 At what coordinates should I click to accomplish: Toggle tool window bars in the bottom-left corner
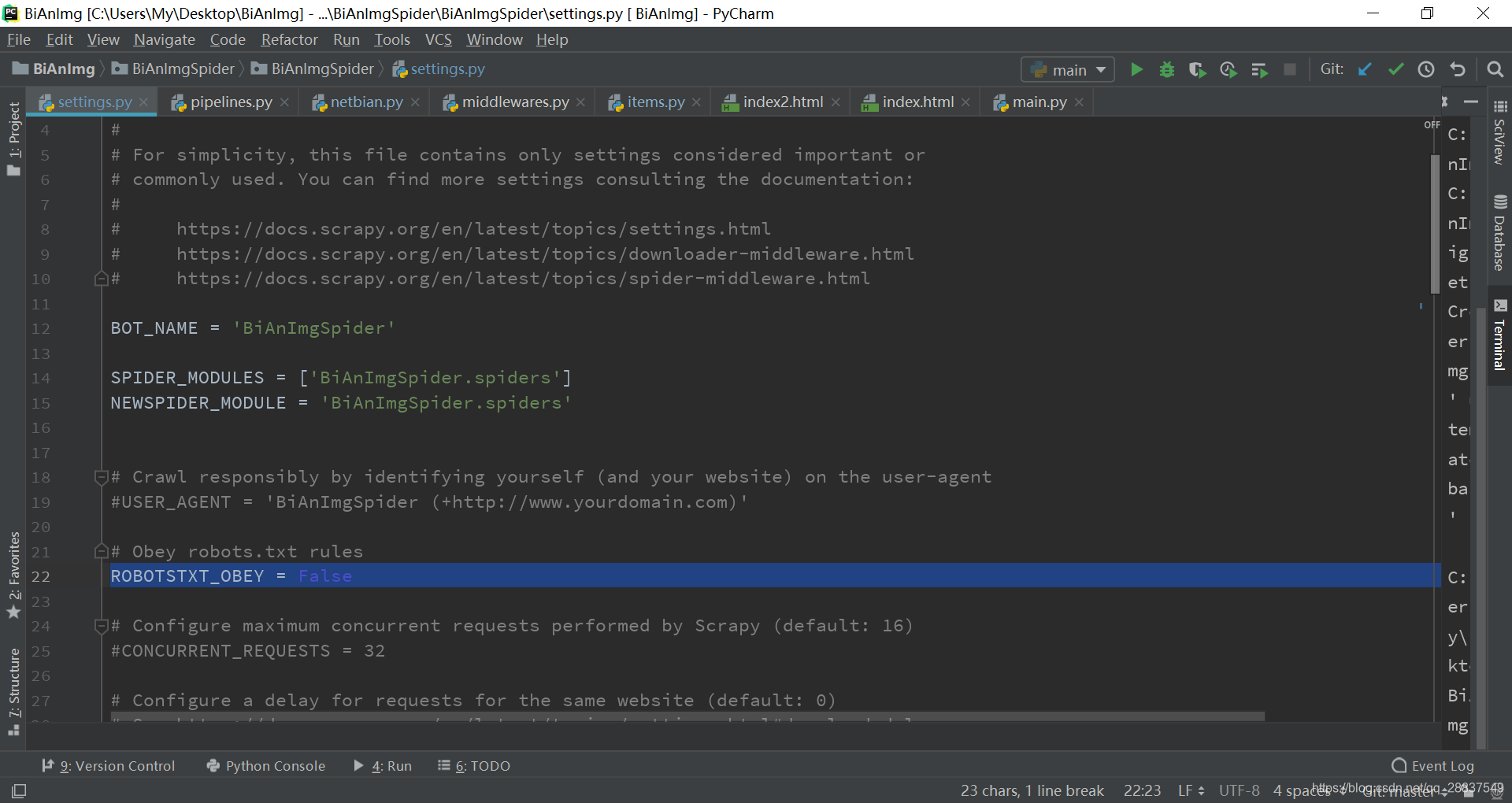click(x=19, y=790)
